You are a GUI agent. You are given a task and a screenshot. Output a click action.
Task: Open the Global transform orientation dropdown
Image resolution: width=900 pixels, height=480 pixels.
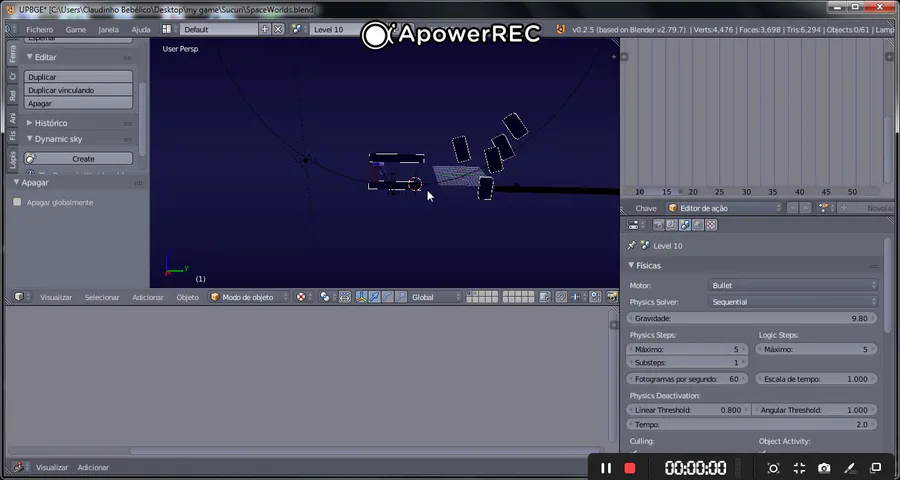(435, 297)
